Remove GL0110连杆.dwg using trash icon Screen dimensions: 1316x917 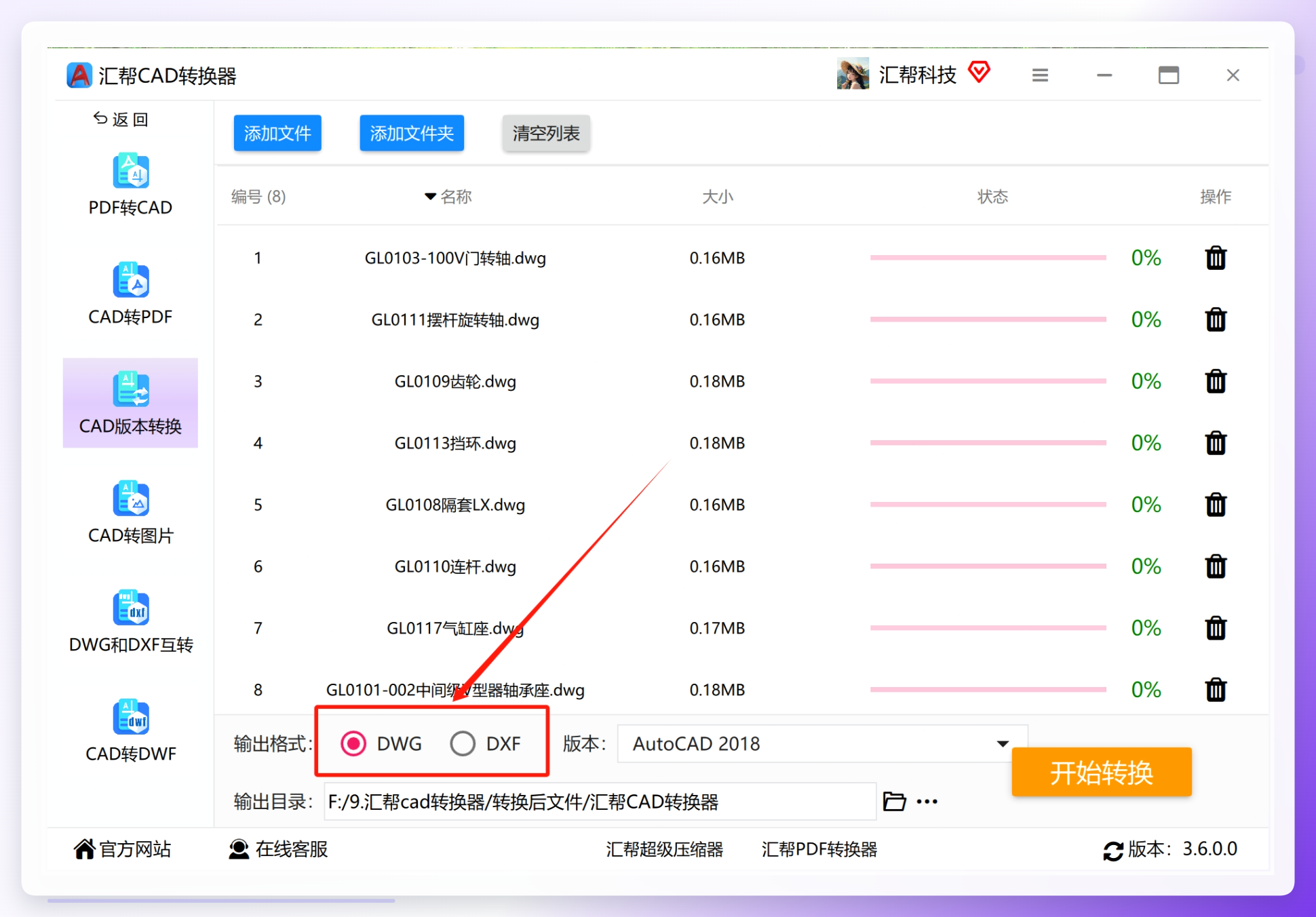(1216, 566)
